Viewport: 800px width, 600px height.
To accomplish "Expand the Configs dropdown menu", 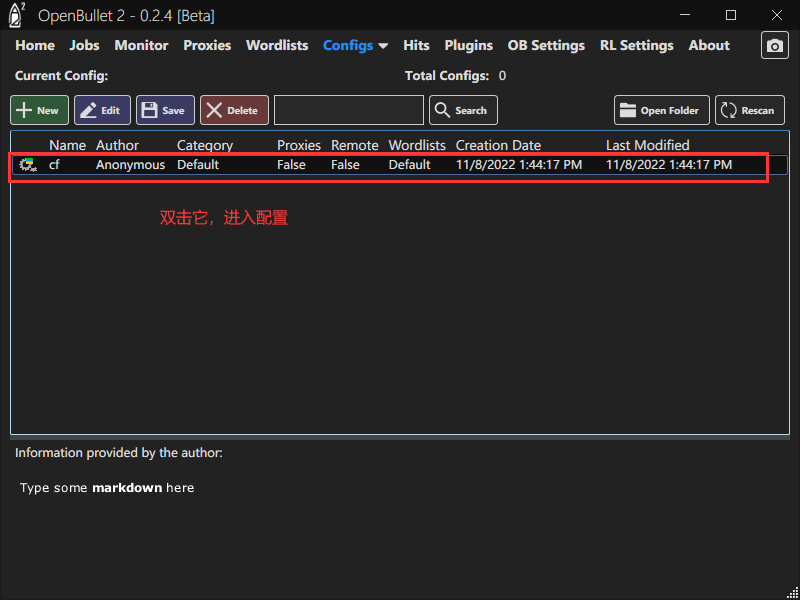I will pyautogui.click(x=355, y=45).
